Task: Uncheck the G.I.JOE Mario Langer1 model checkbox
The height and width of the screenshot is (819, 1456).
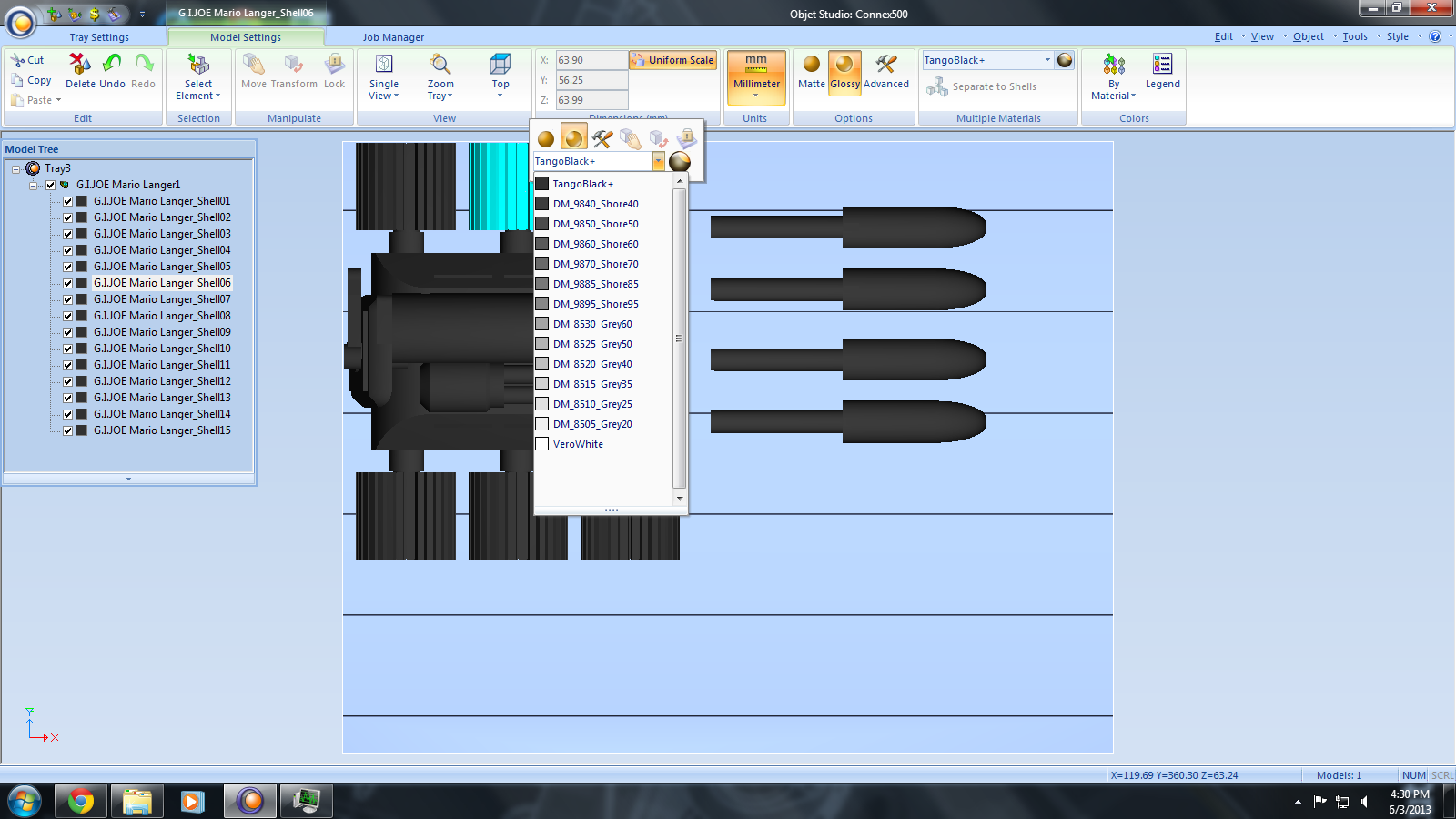Action: [x=50, y=185]
